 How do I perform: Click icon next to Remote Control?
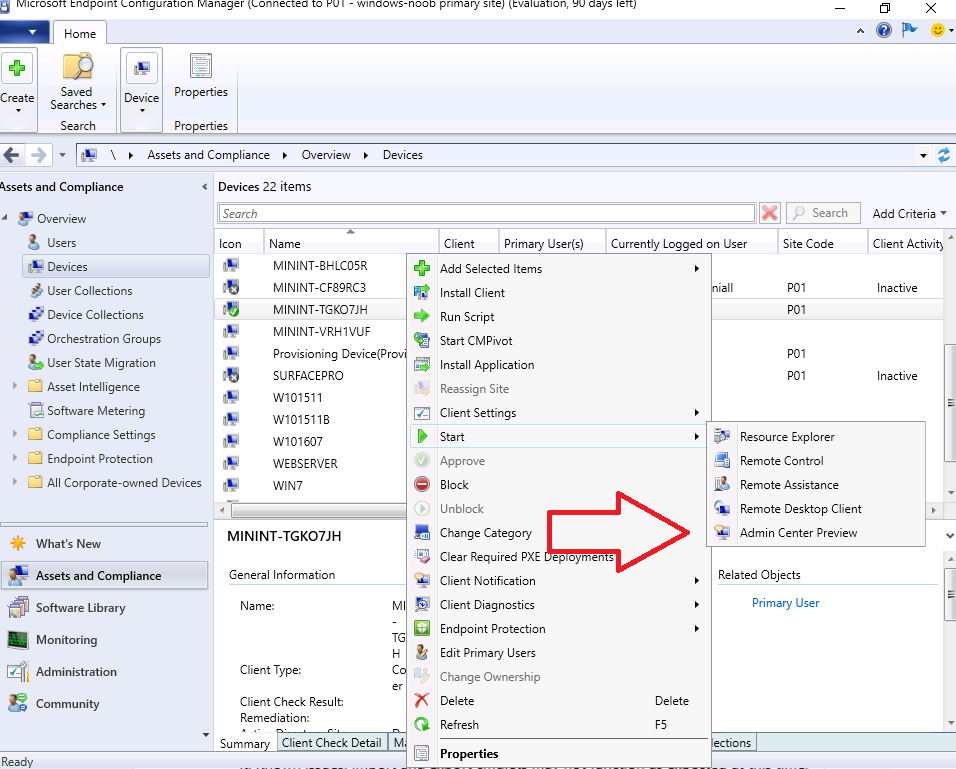[722, 460]
